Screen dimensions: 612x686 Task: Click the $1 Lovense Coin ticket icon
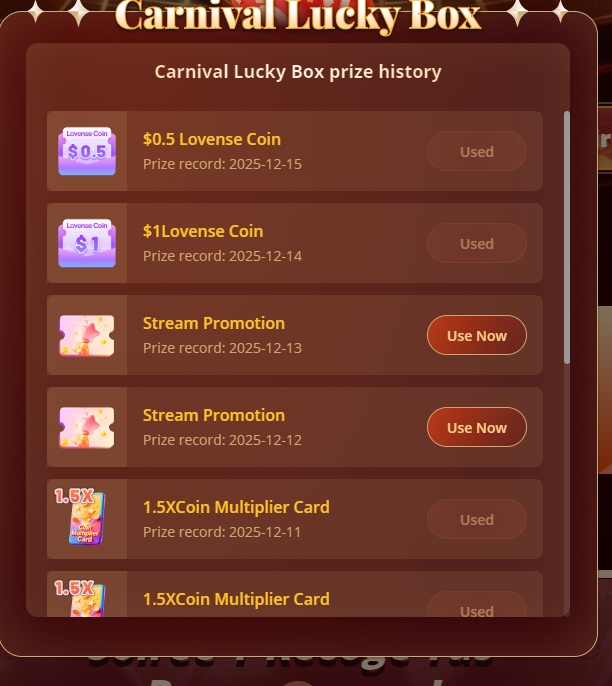[x=87, y=243]
